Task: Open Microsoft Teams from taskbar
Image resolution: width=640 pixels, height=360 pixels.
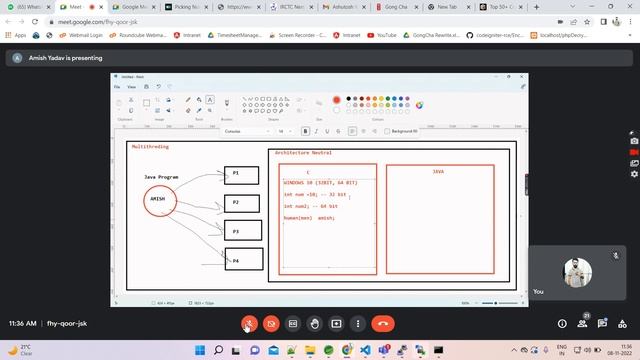Action: 384,350
